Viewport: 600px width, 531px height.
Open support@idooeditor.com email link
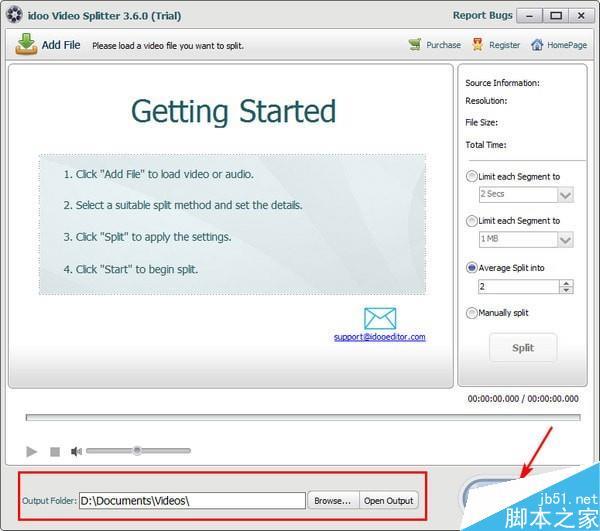click(x=380, y=337)
